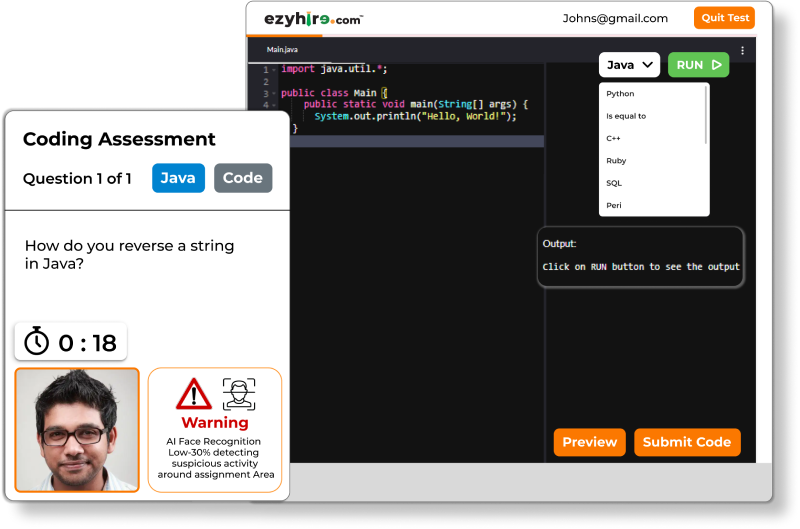Click the stopwatch timer icon
The height and width of the screenshot is (529, 800).
pos(37,341)
